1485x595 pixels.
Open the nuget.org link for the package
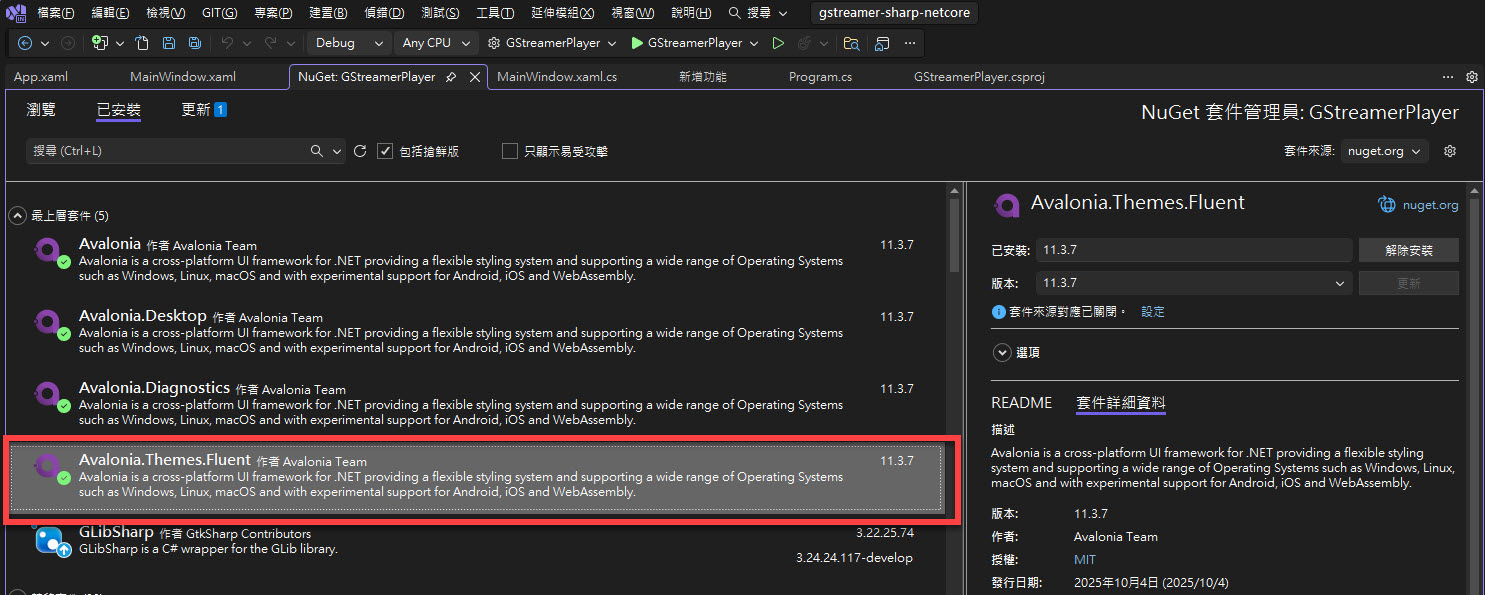(x=1430, y=205)
